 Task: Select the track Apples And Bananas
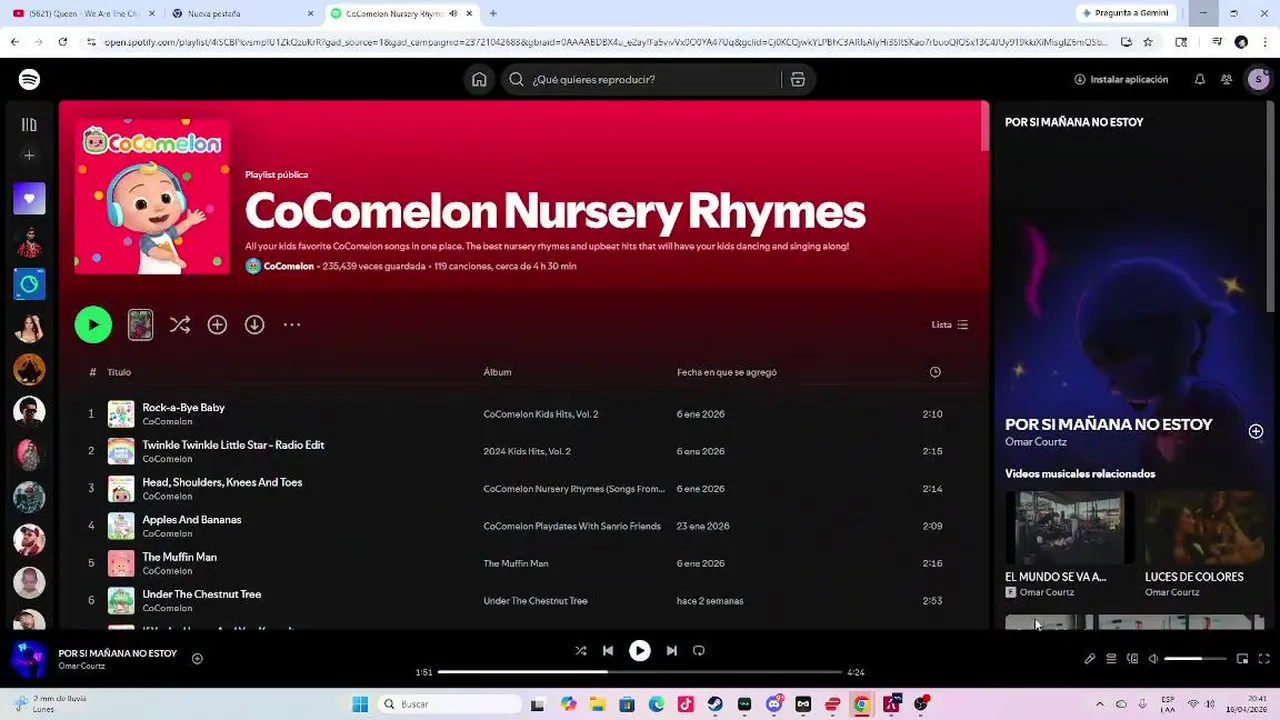(192, 519)
